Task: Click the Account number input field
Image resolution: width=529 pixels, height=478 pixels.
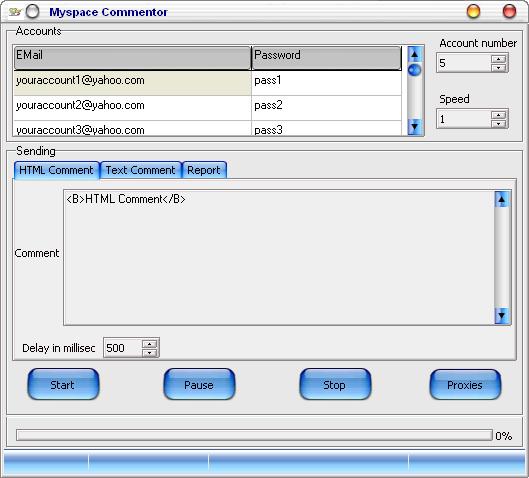Action: click(x=464, y=63)
